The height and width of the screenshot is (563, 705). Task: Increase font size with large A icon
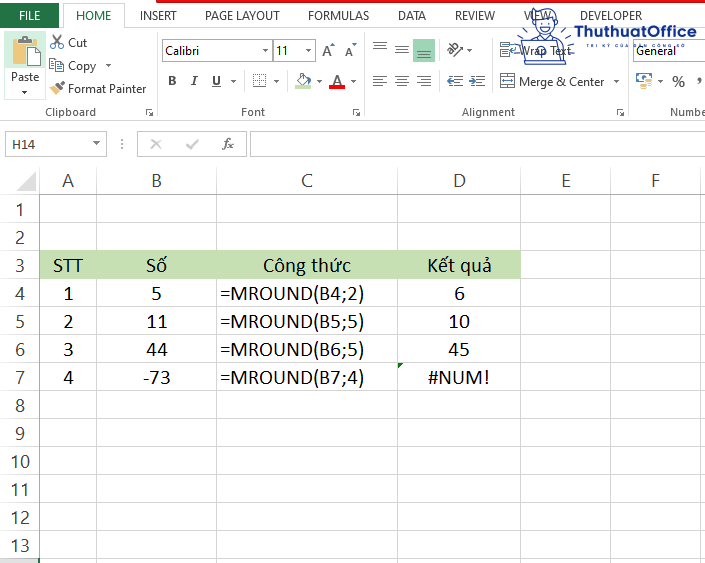[x=328, y=50]
